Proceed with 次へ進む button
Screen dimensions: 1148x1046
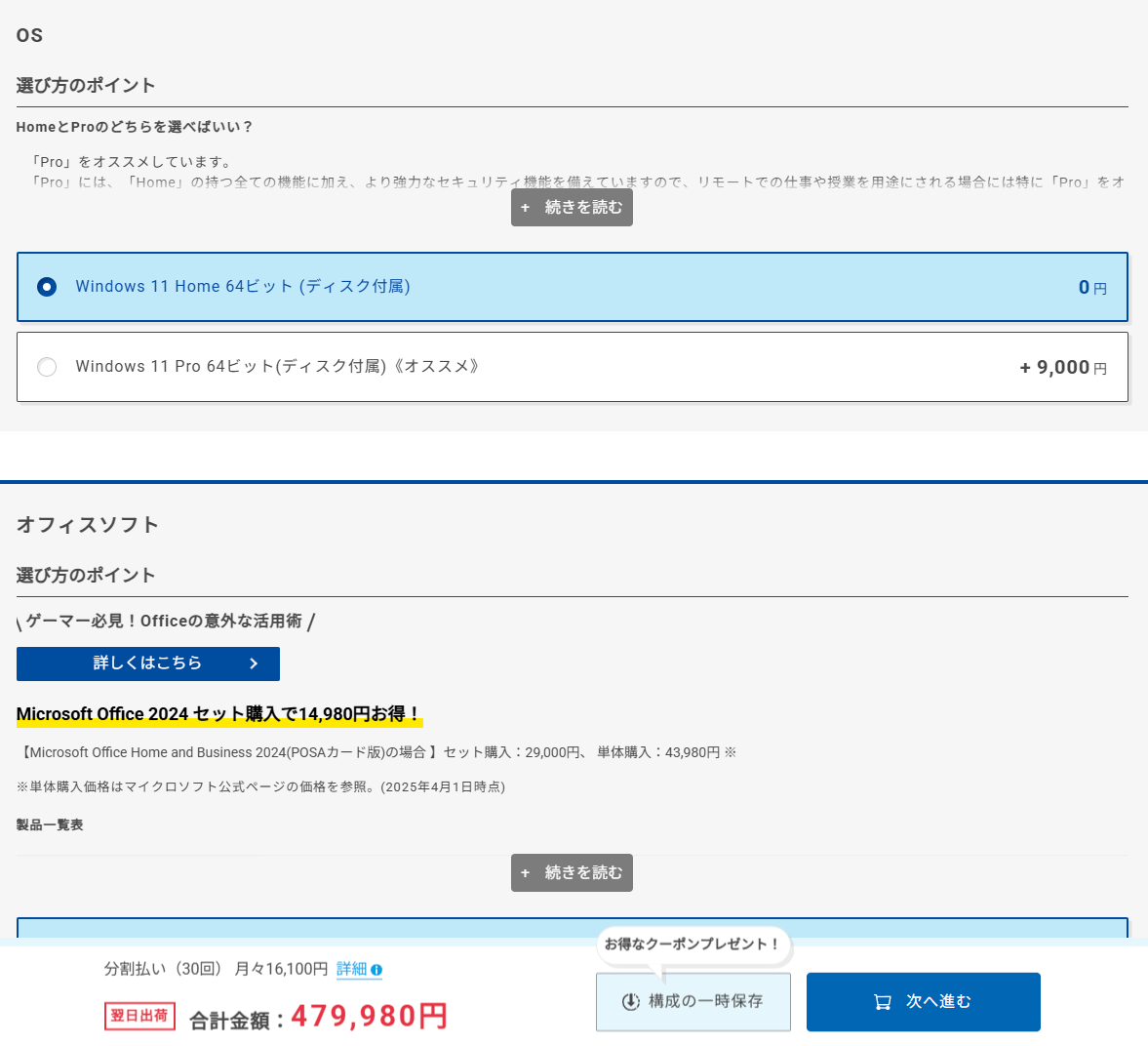(924, 1001)
